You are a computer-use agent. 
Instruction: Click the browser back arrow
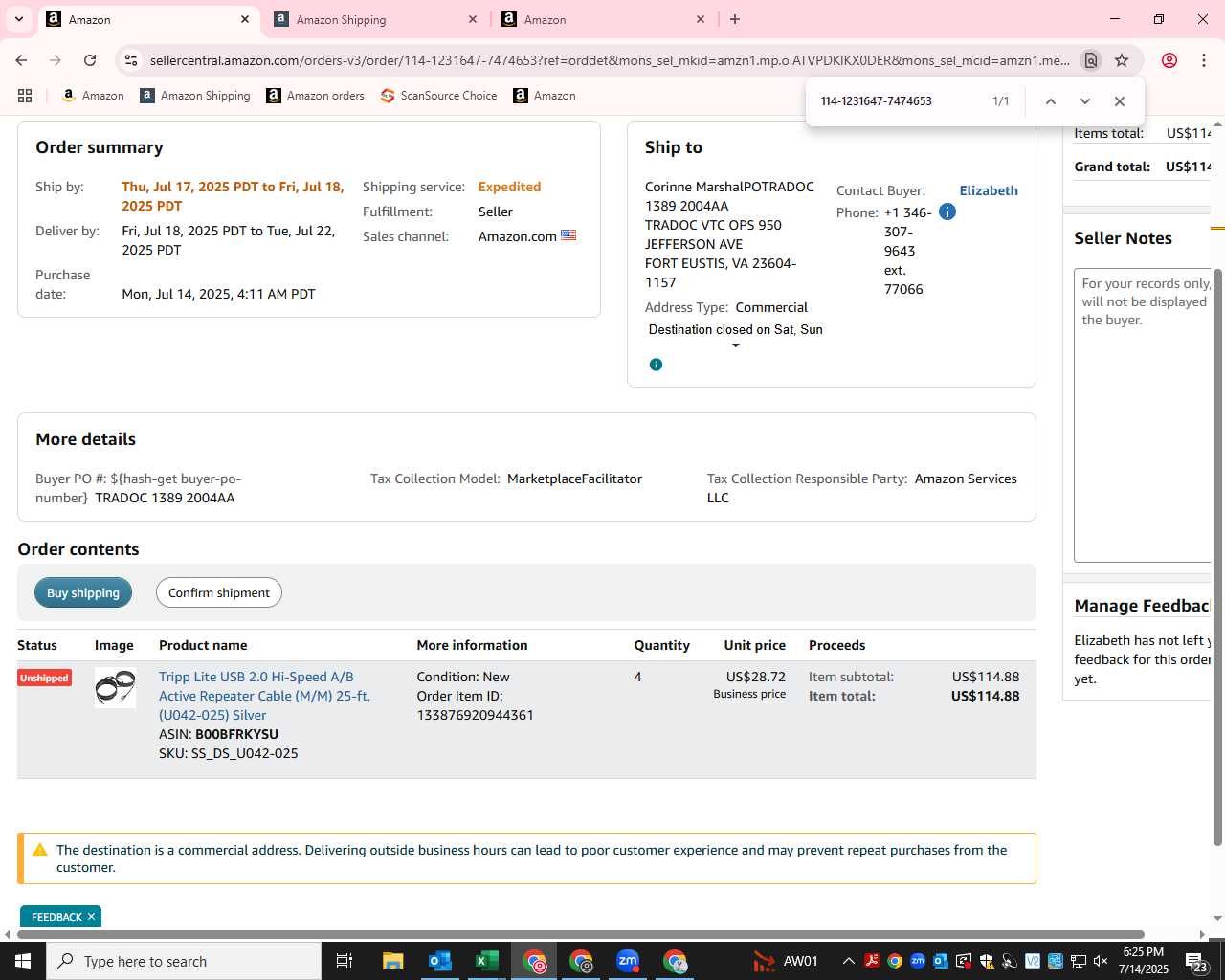pyautogui.click(x=21, y=60)
